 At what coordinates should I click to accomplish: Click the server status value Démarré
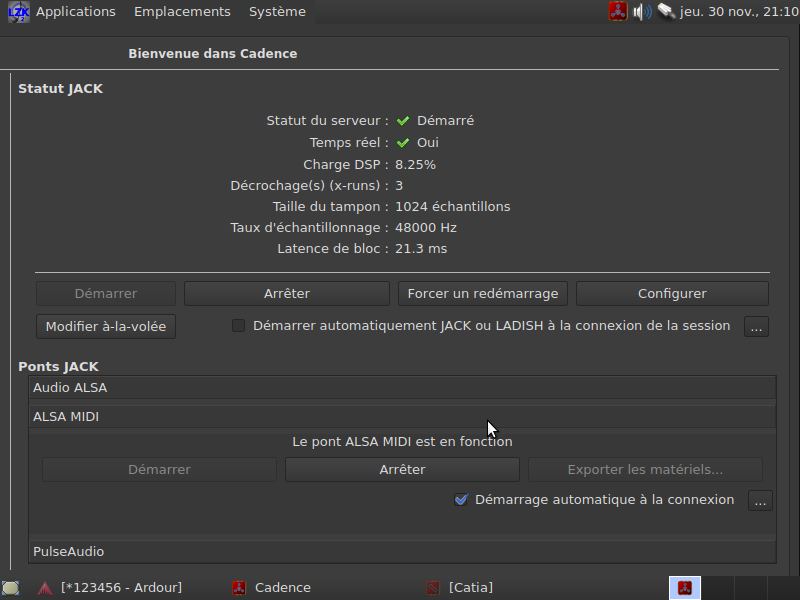[x=445, y=121]
